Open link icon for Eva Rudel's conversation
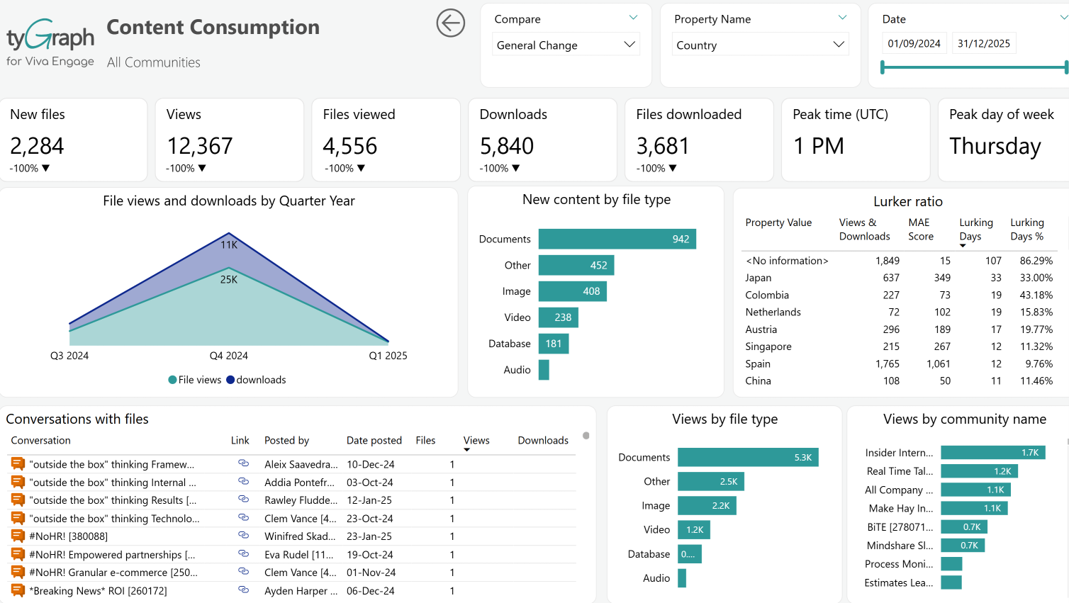This screenshot has height=603, width=1069. [243, 554]
